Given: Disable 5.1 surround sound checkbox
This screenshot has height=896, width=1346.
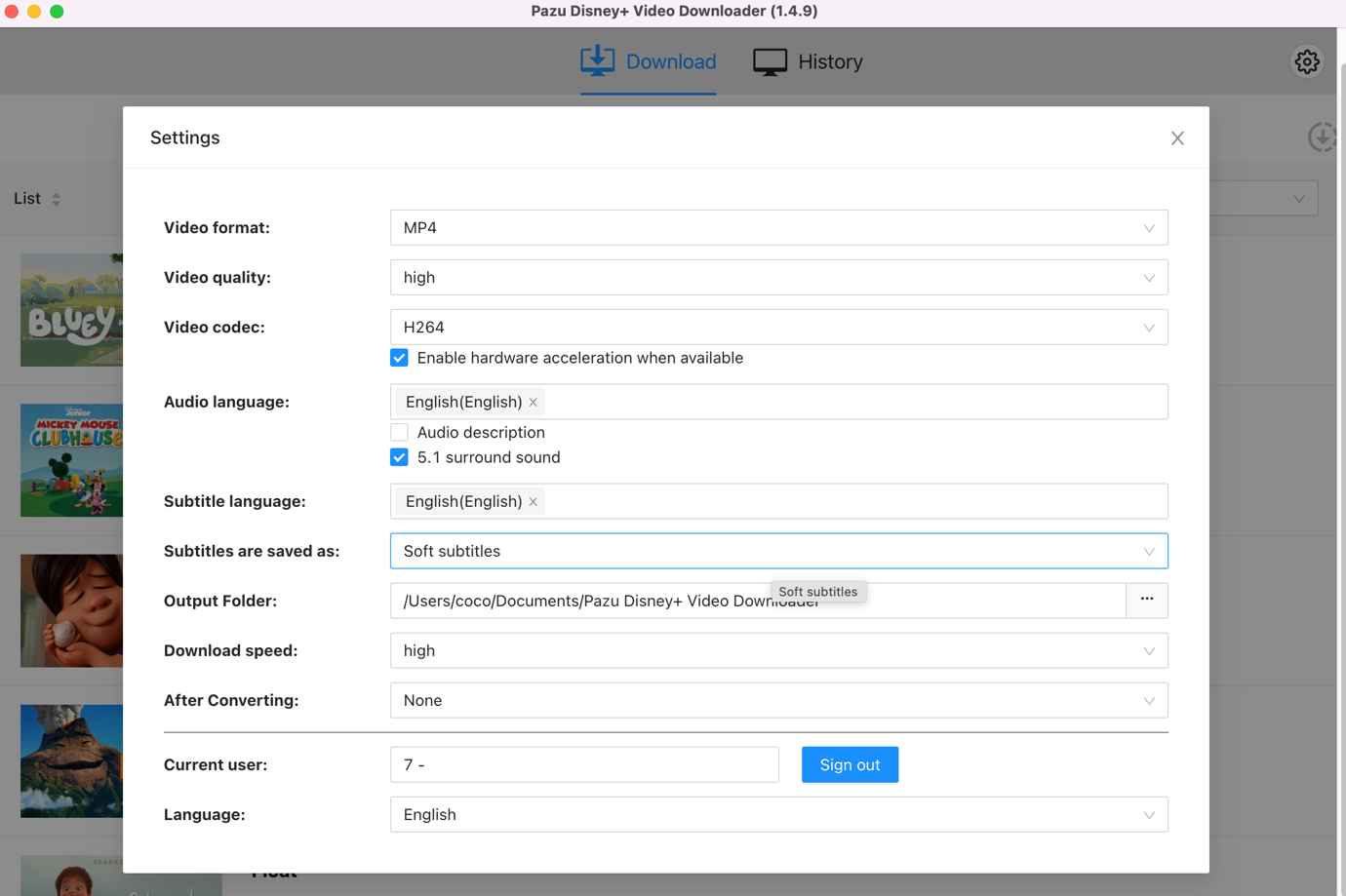Looking at the screenshot, I should (399, 457).
